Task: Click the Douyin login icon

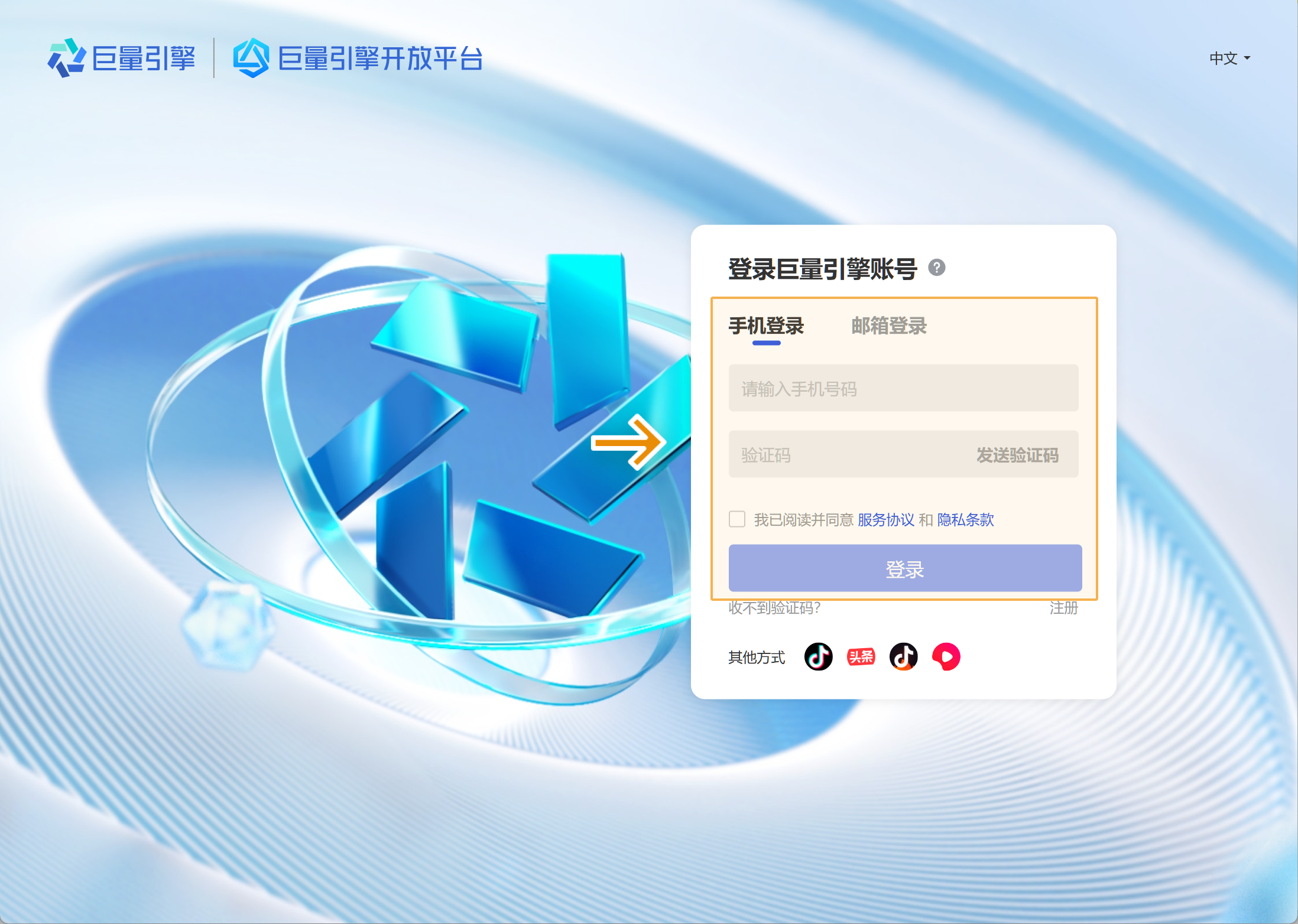Action: click(818, 656)
